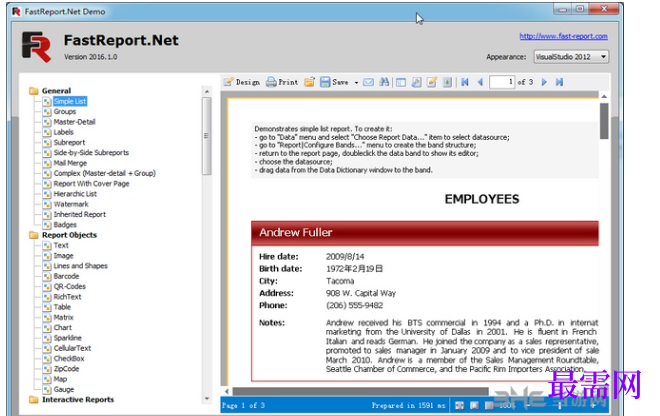This screenshot has width=660, height=416.
Task: Click the second zoom-mode icon in status bar
Action: pyautogui.click(x=474, y=405)
